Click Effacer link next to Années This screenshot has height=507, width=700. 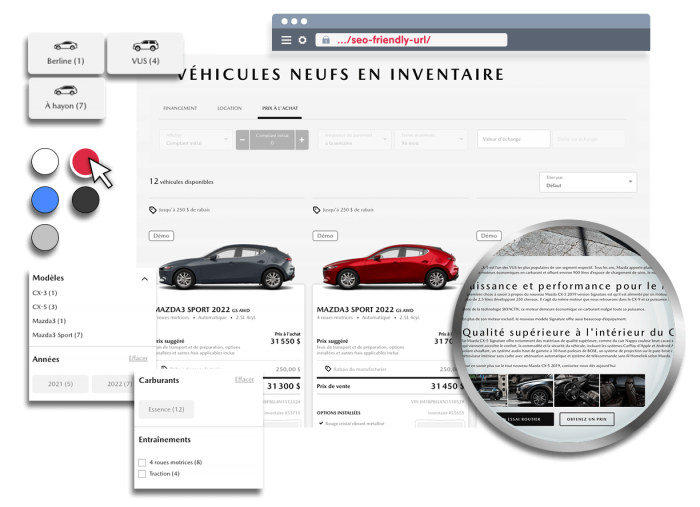pyautogui.click(x=138, y=358)
